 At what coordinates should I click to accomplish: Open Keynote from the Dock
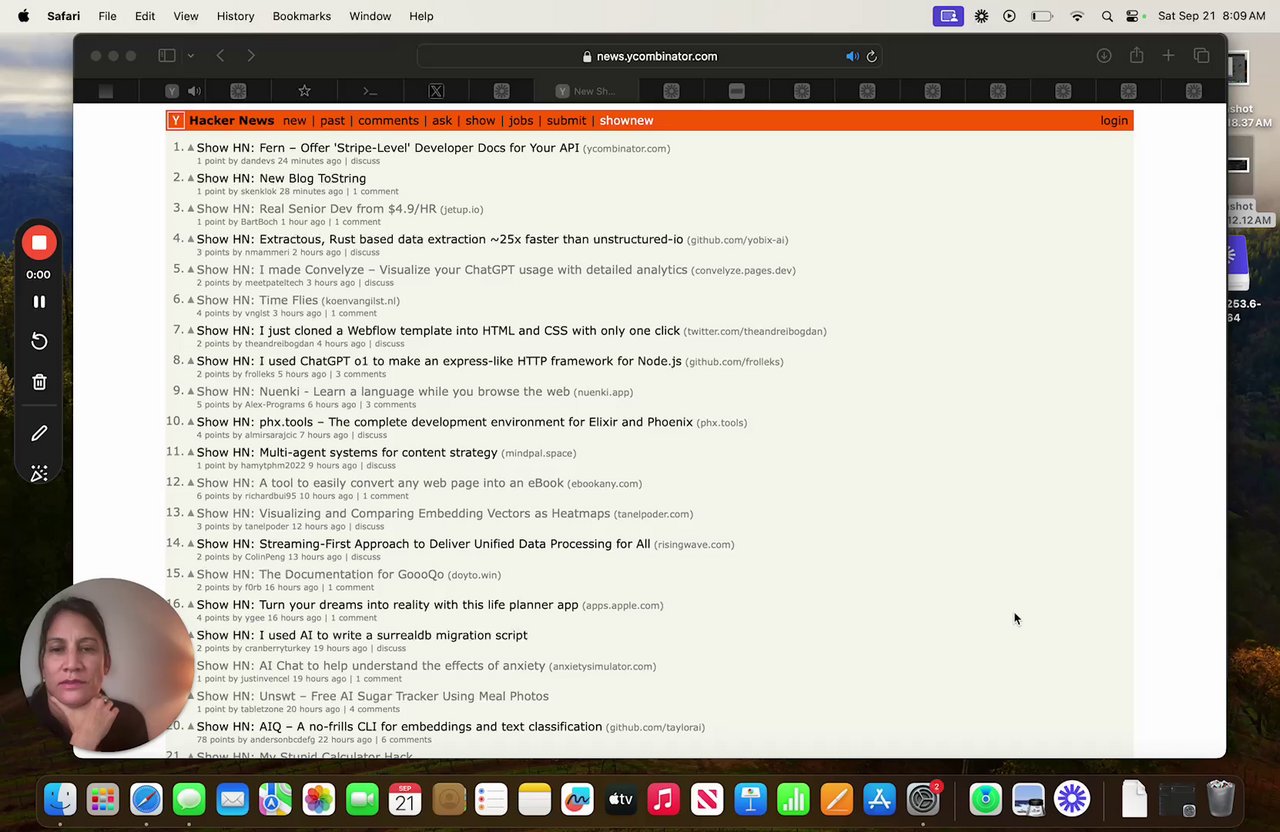(x=750, y=799)
